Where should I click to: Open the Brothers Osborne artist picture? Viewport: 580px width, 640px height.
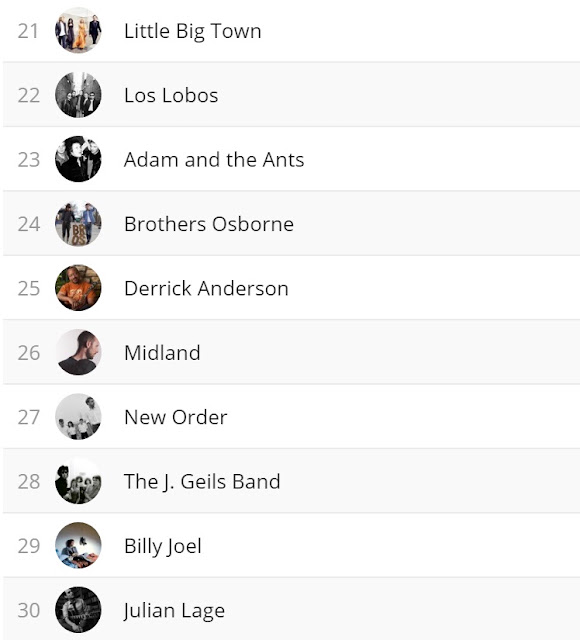(x=78, y=223)
